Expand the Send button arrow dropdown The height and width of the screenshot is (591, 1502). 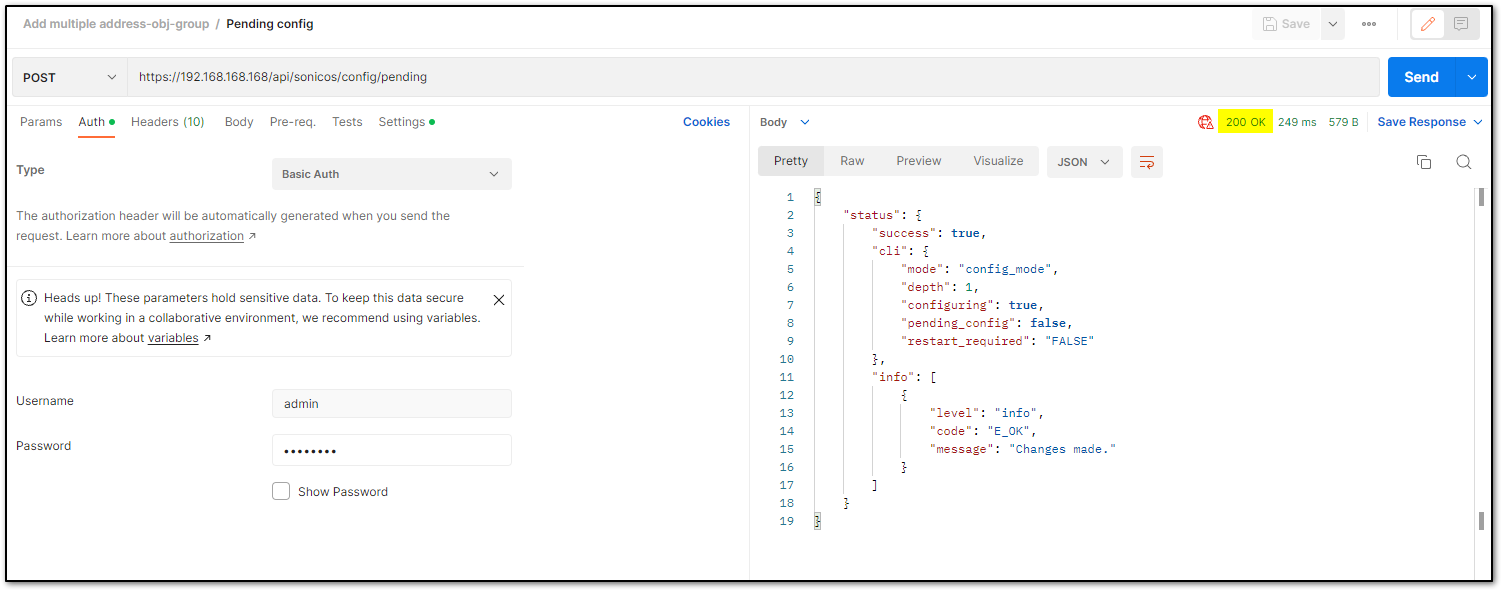point(1471,77)
